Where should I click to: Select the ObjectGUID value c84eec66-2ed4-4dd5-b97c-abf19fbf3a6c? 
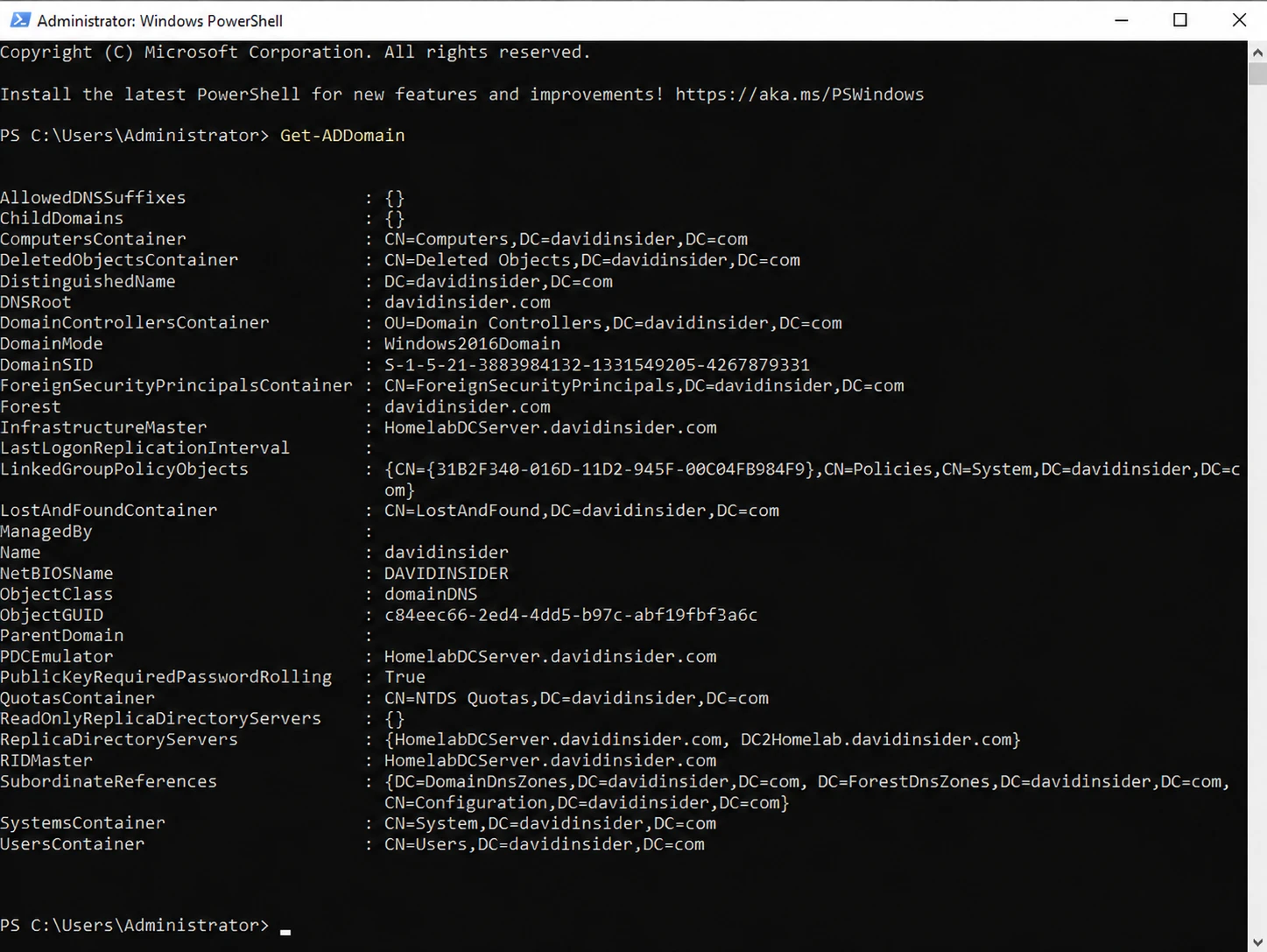click(571, 615)
